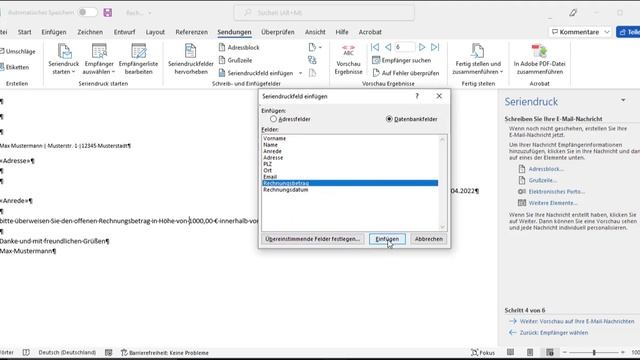
Task: Open the Layout tab
Action: click(155, 32)
